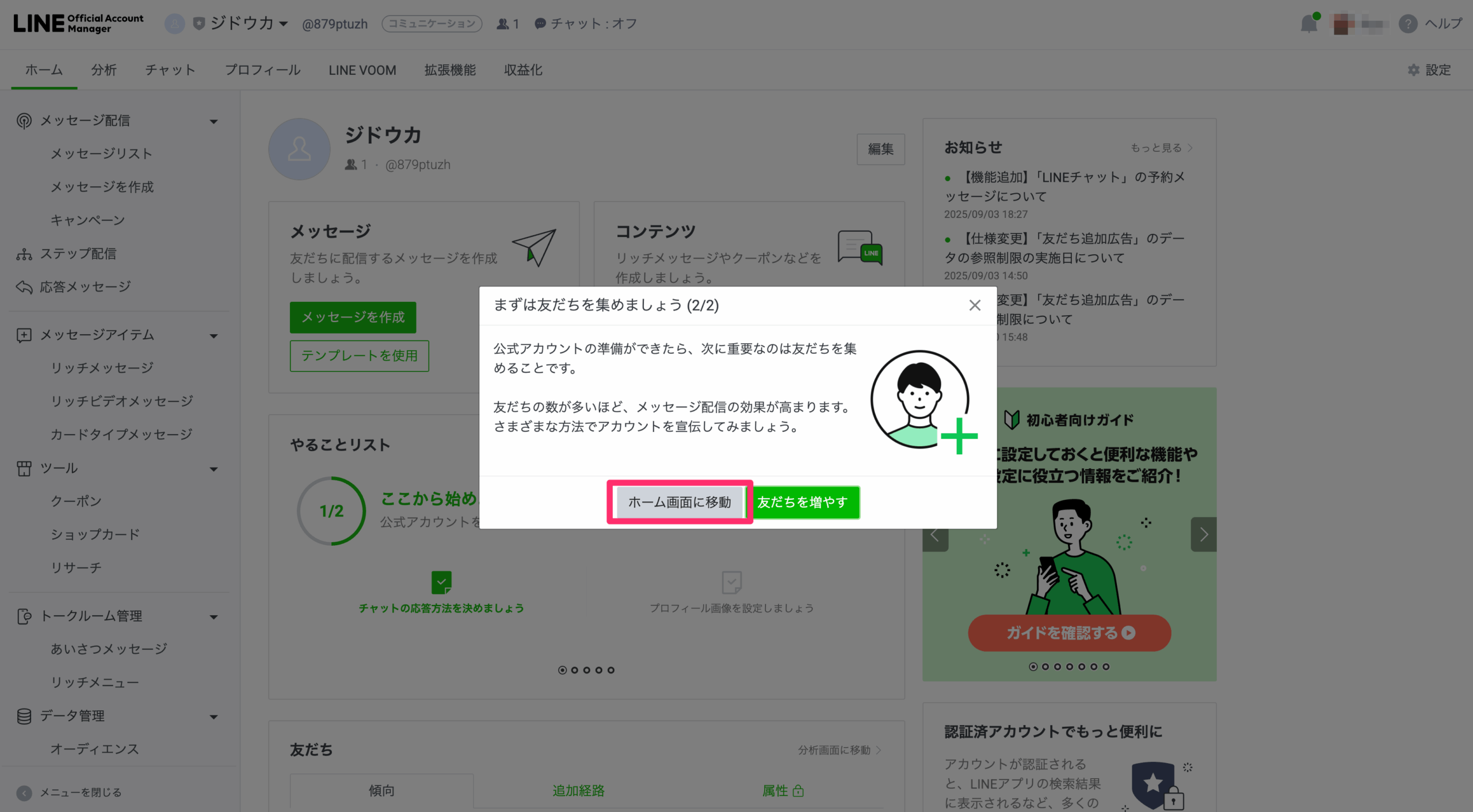Select second dot of guide banner pager
The height and width of the screenshot is (812, 1473).
click(1045, 667)
